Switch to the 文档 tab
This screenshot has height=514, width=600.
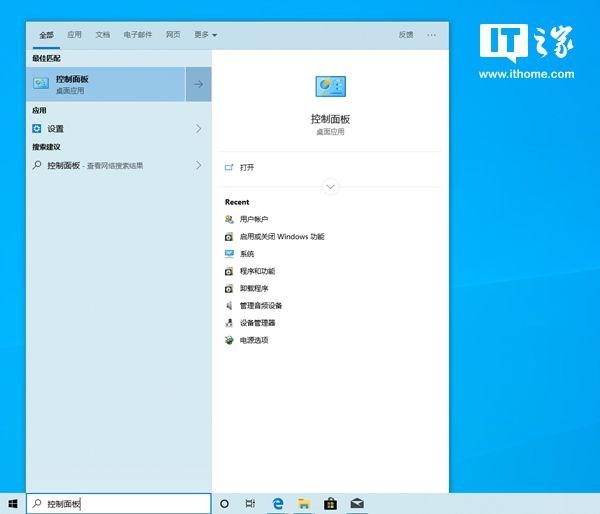[103, 35]
